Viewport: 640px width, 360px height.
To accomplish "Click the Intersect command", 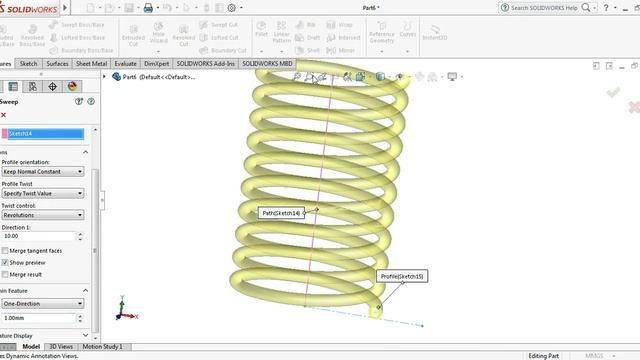I will pos(343,38).
